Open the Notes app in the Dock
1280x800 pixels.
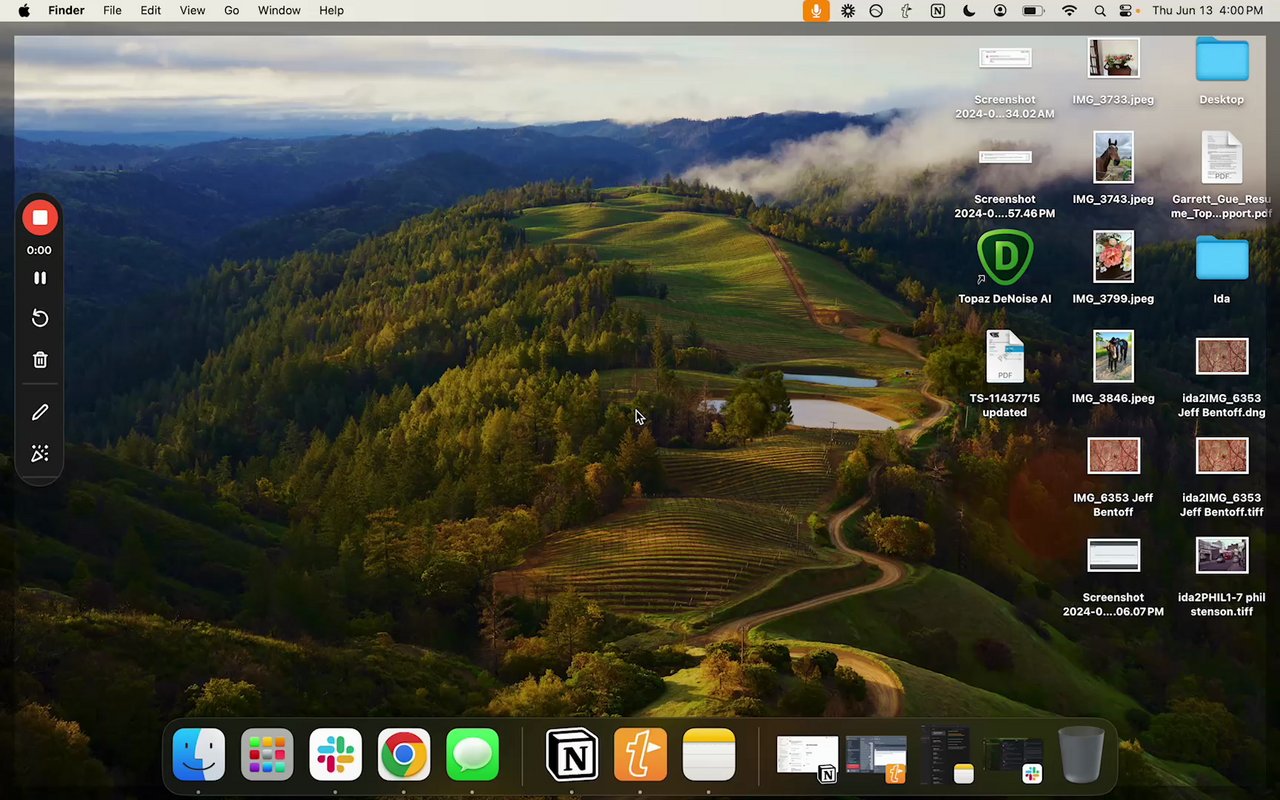coord(709,754)
